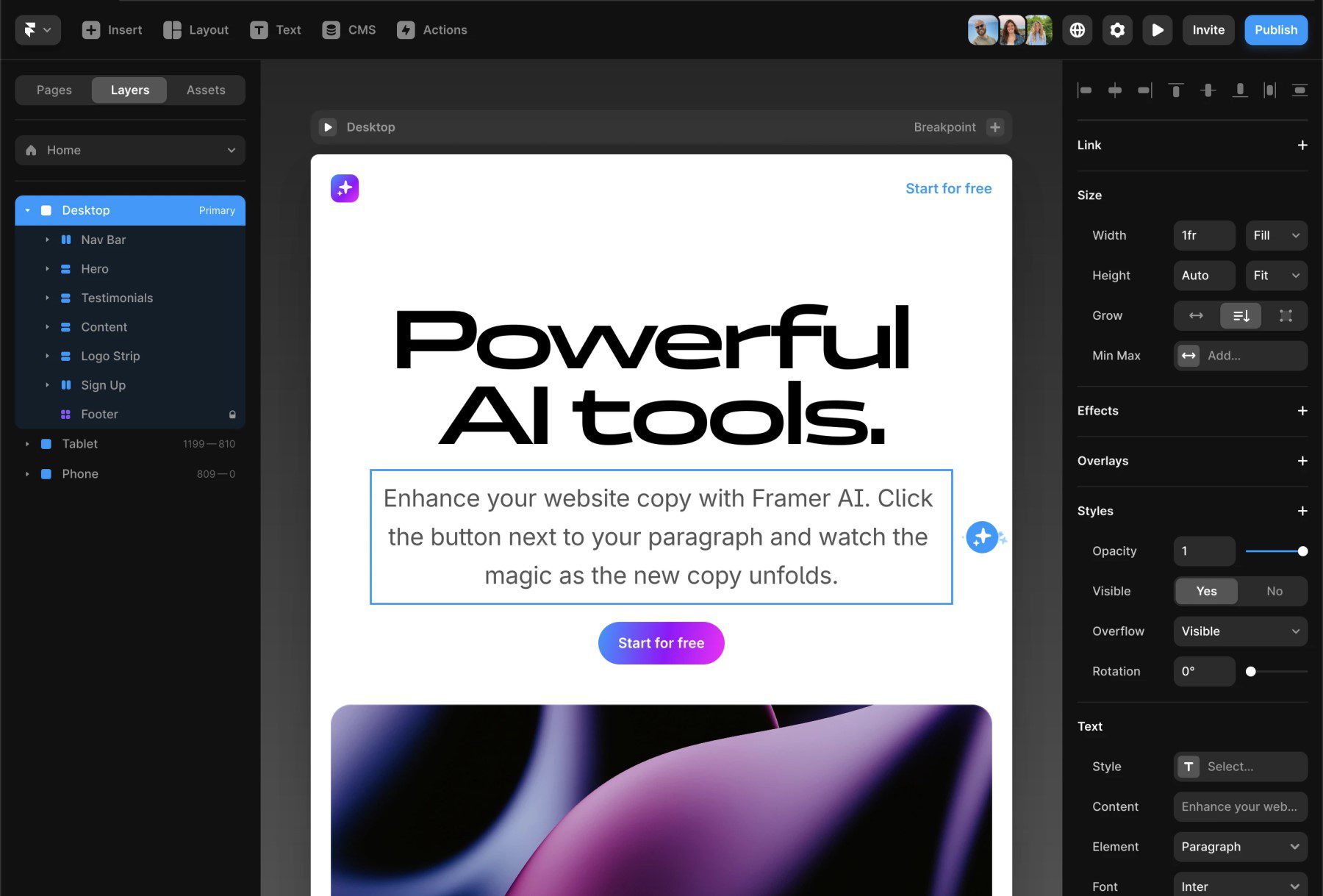The height and width of the screenshot is (896, 1323).
Task: Select the Text tool in the toolbar
Action: (x=276, y=30)
